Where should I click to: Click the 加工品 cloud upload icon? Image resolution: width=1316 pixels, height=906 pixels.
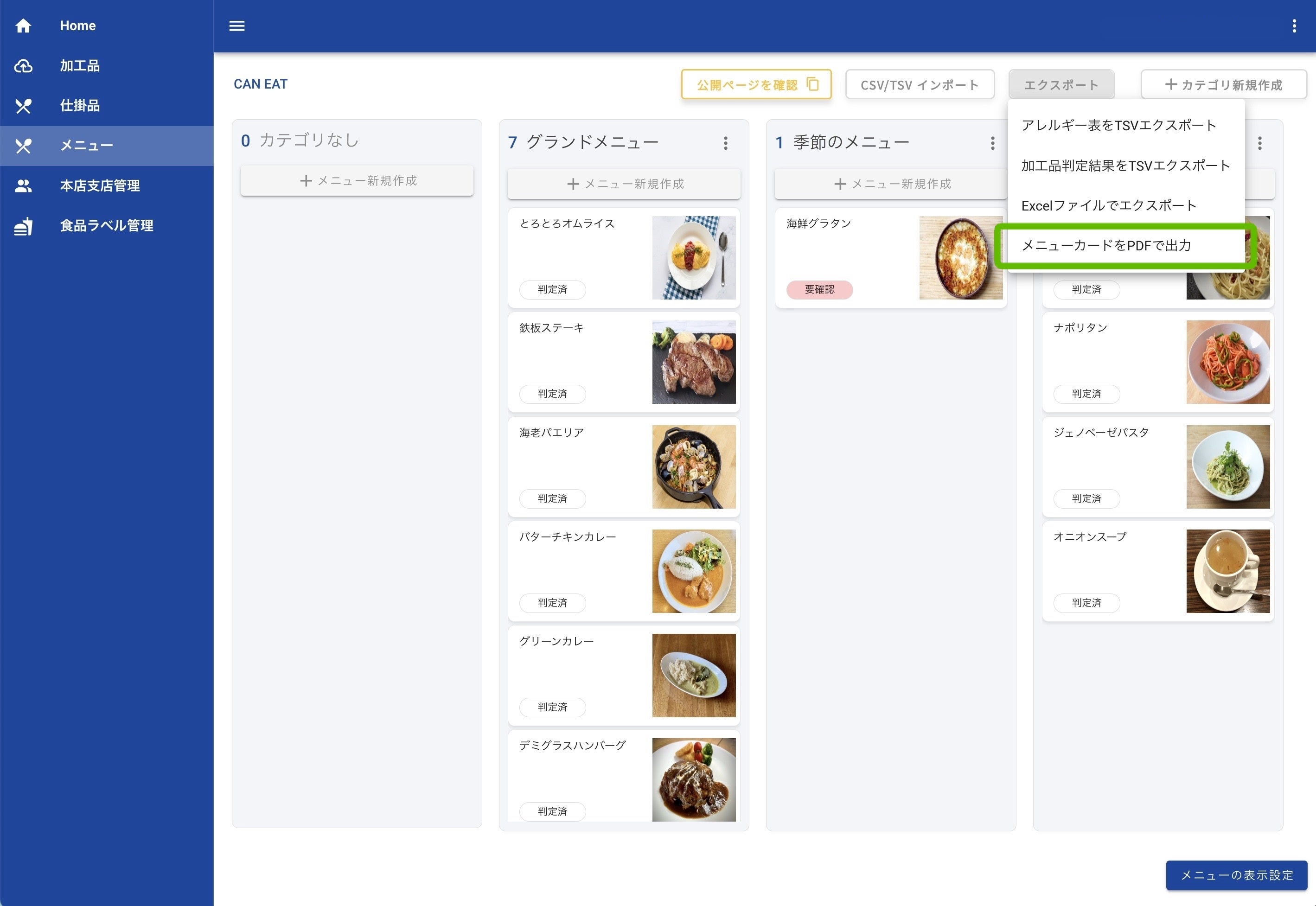click(23, 66)
